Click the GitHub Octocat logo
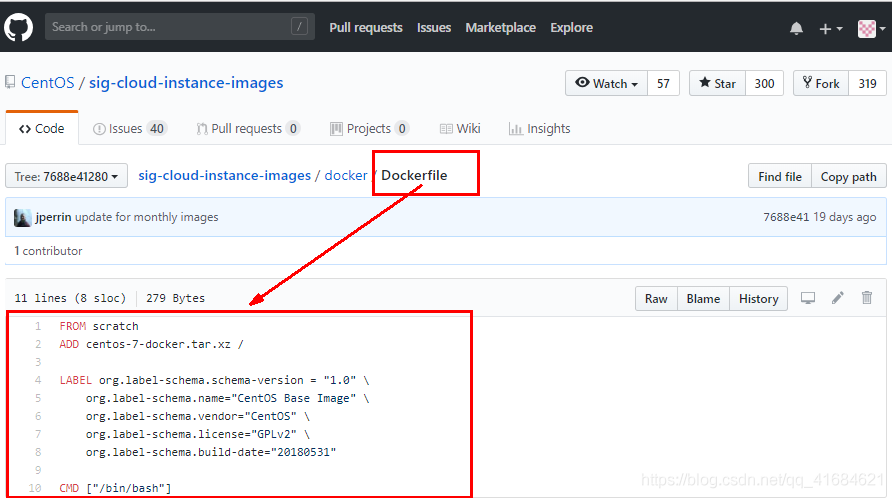Viewport: 892px width, 498px height. 18,27
